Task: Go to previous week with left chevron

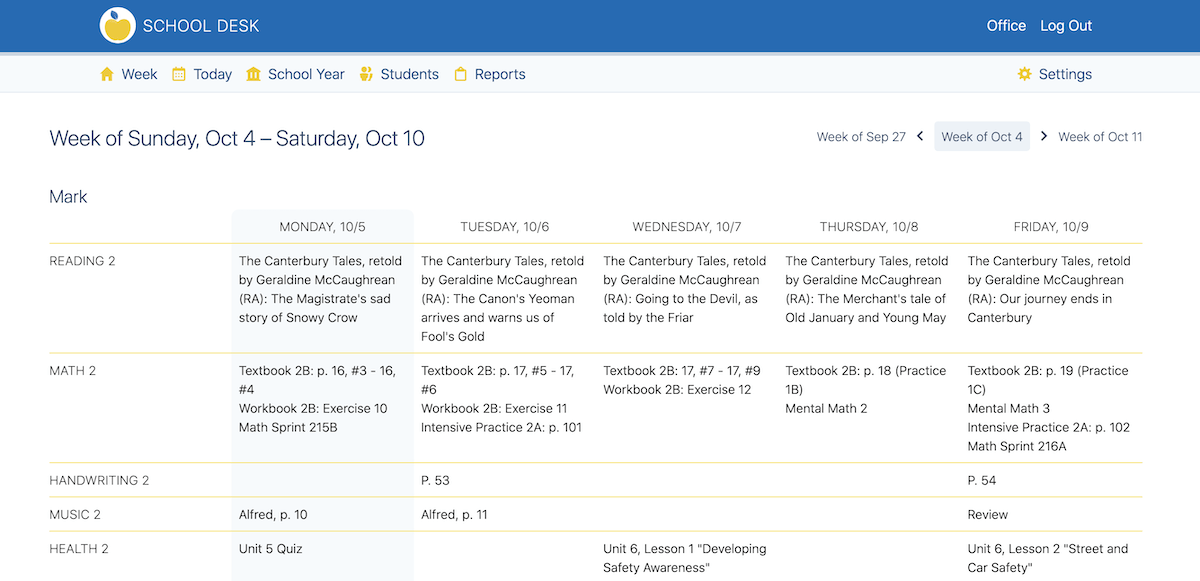Action: 920,136
